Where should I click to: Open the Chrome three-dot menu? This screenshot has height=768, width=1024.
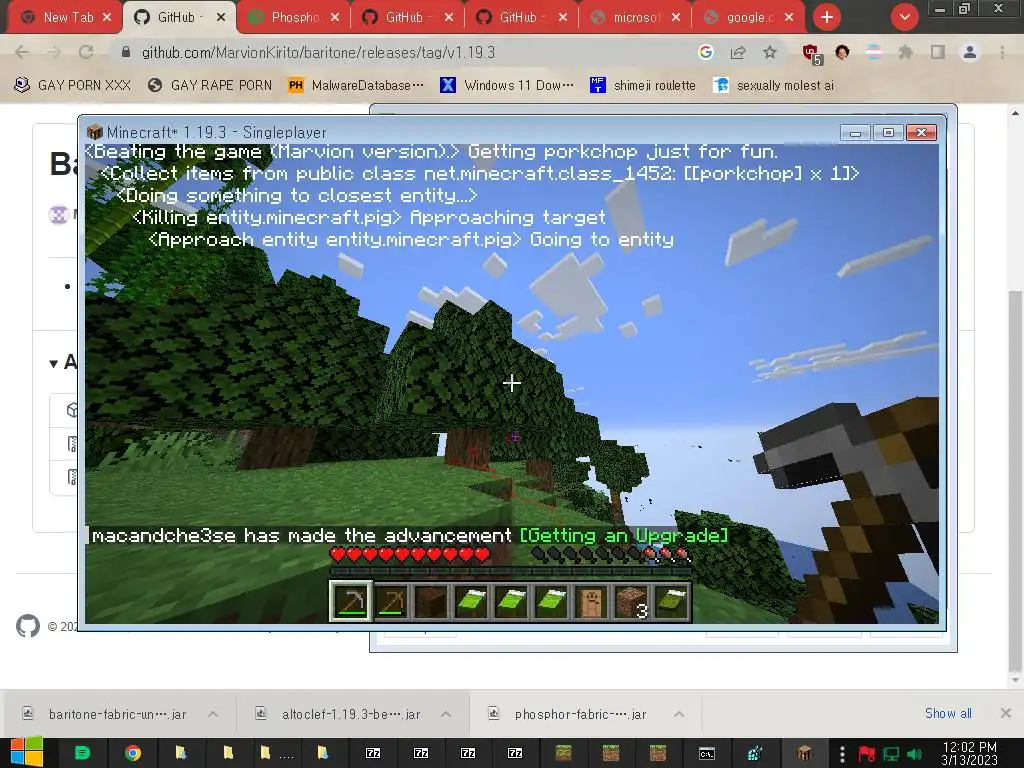tap(1002, 52)
